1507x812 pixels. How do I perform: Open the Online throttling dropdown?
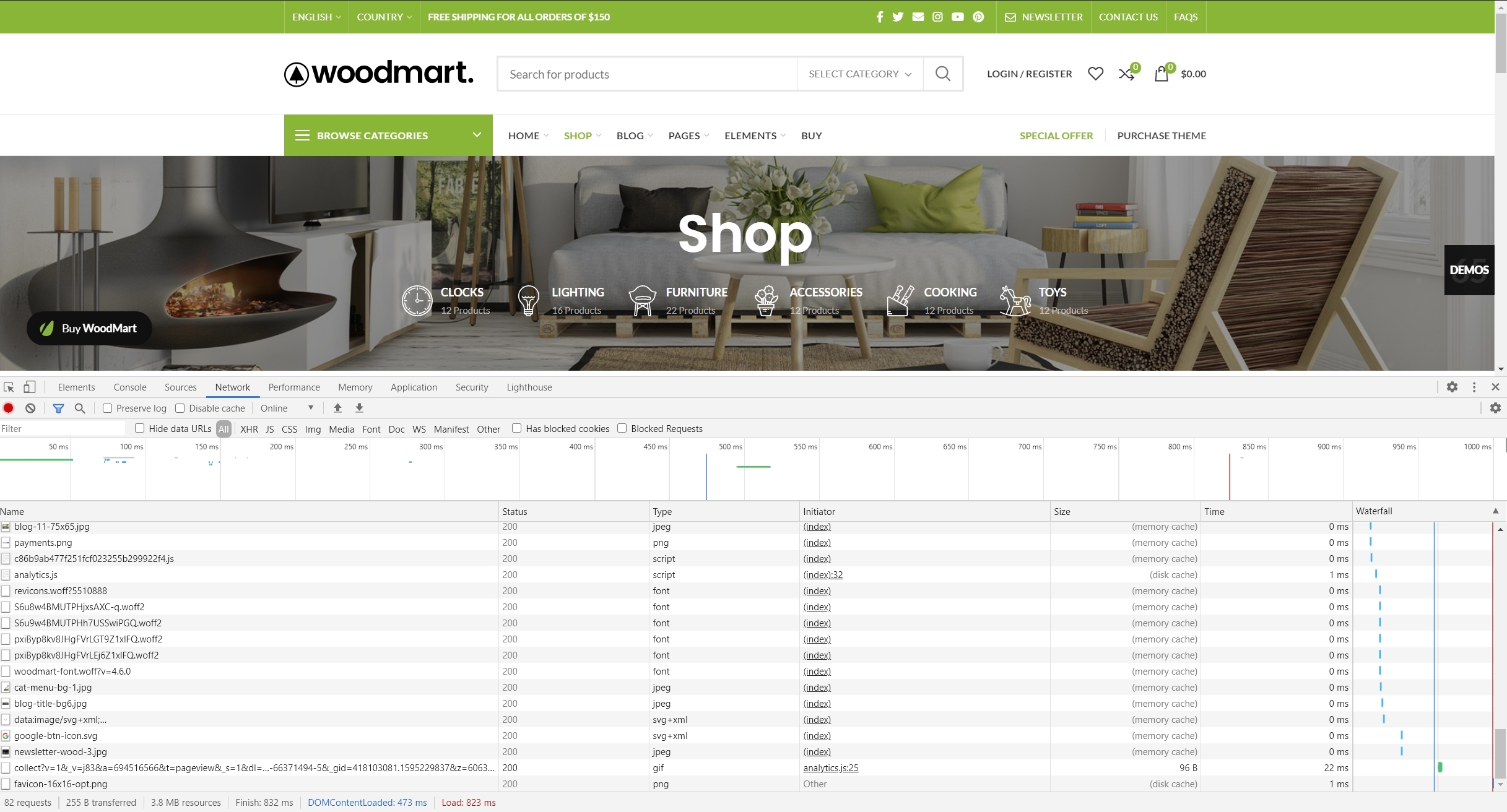tap(287, 408)
